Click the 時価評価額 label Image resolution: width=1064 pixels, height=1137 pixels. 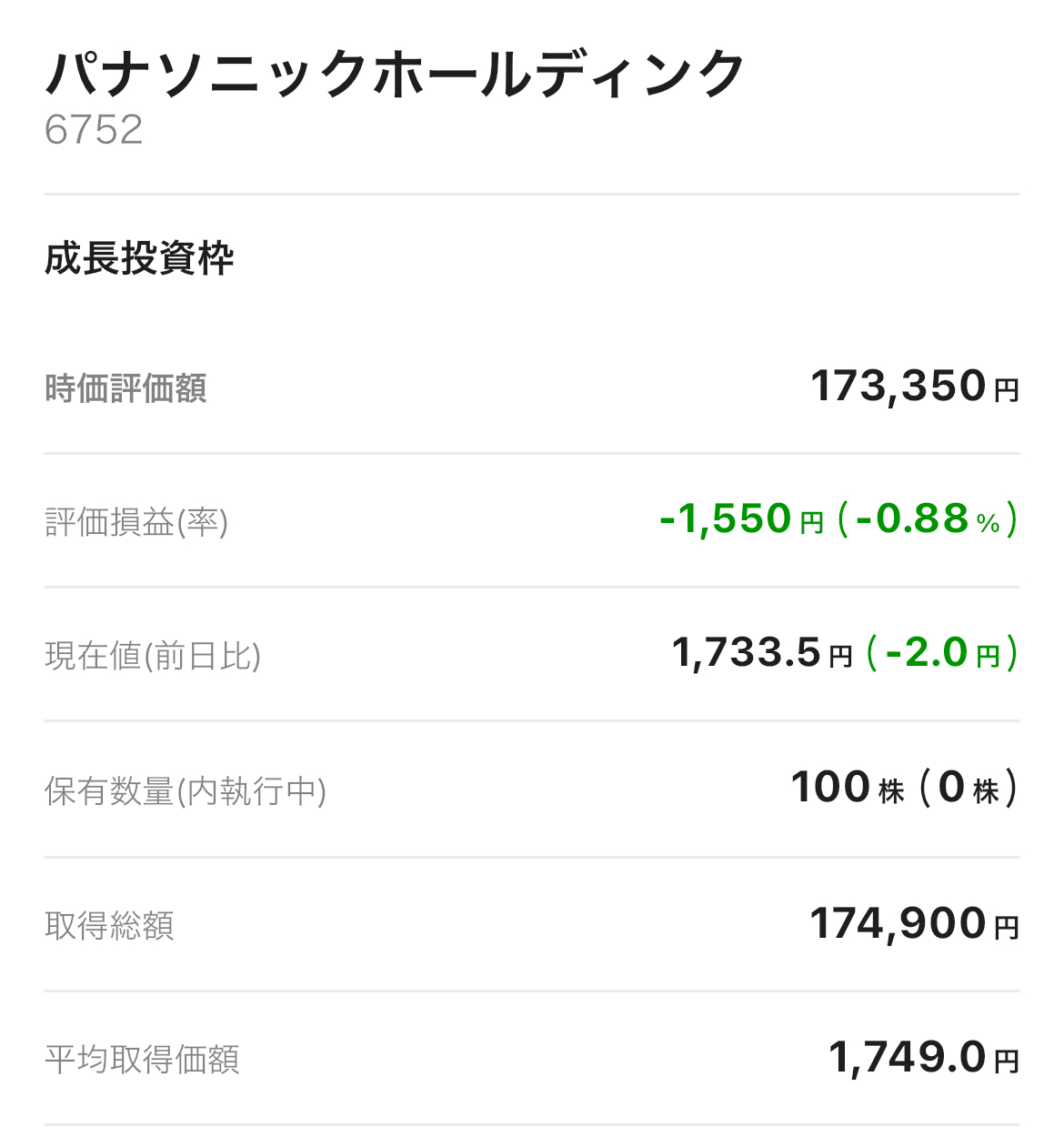(x=126, y=389)
